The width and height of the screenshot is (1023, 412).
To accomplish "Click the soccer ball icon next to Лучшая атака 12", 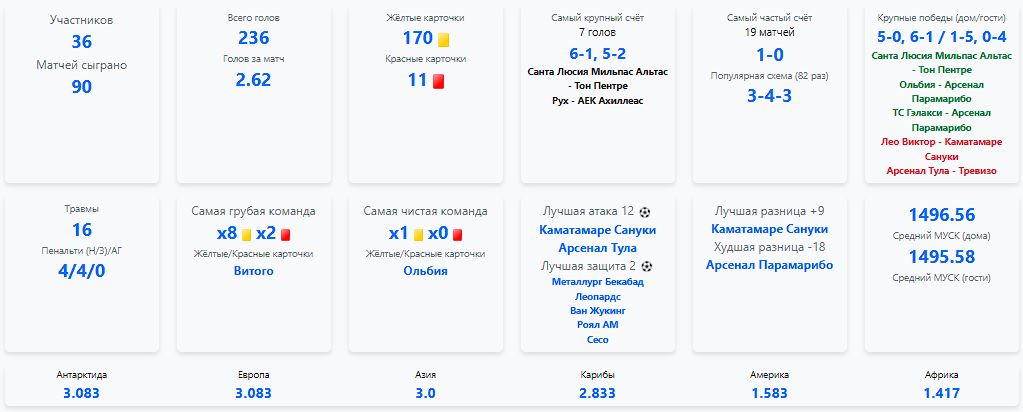I will tap(645, 212).
